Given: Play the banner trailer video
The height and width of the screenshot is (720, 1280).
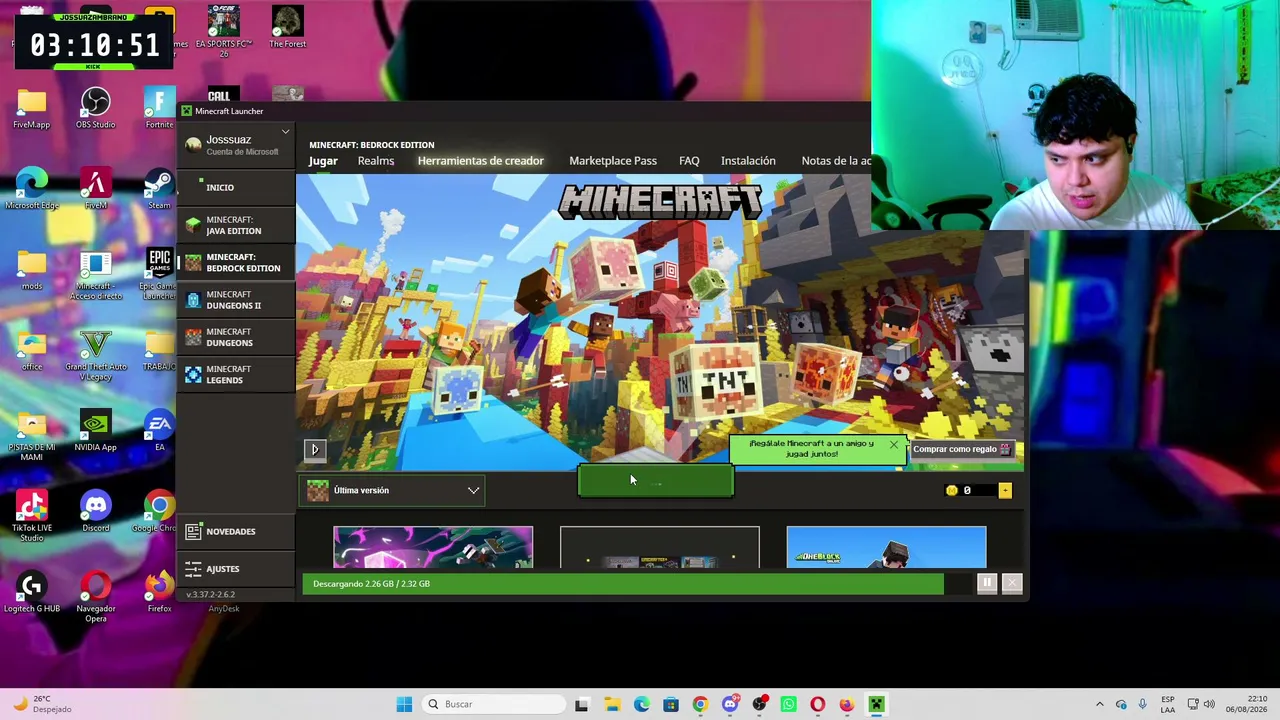Looking at the screenshot, I should 315,450.
